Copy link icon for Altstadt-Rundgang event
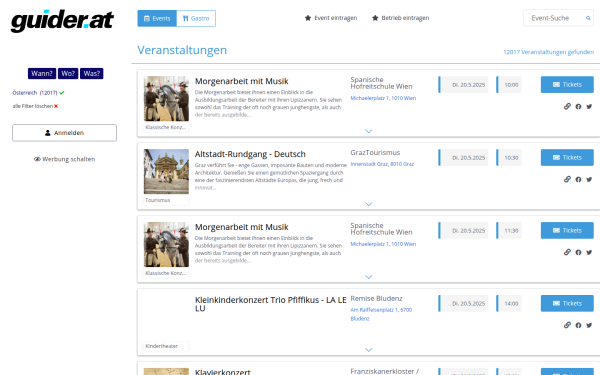 [567, 179]
